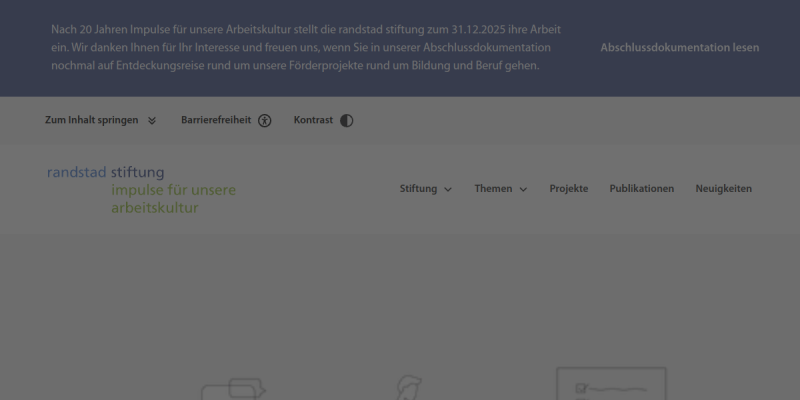Click the double chevron down icon
The image size is (800, 400).
(152, 121)
